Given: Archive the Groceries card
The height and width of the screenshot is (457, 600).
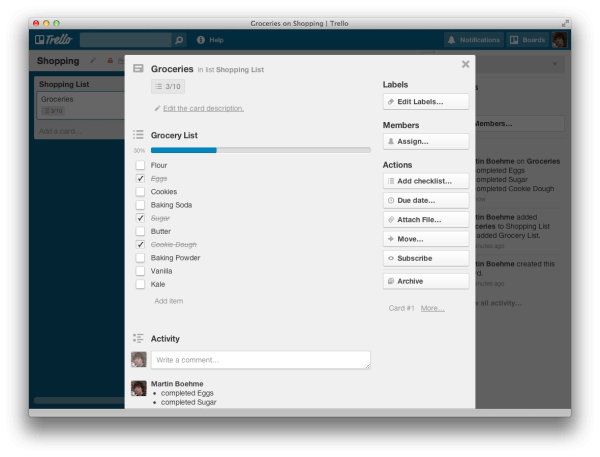Looking at the screenshot, I should pos(426,281).
